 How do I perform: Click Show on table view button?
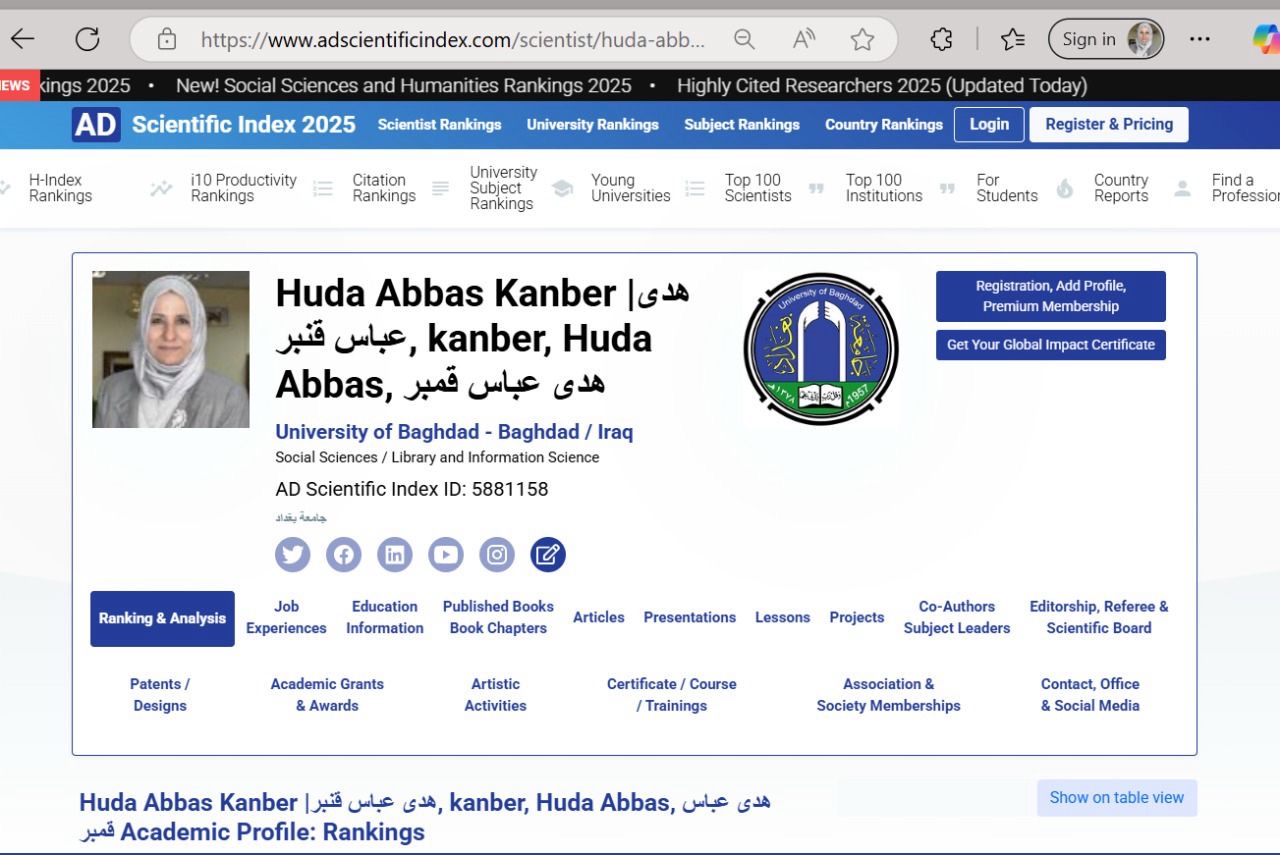1116,798
